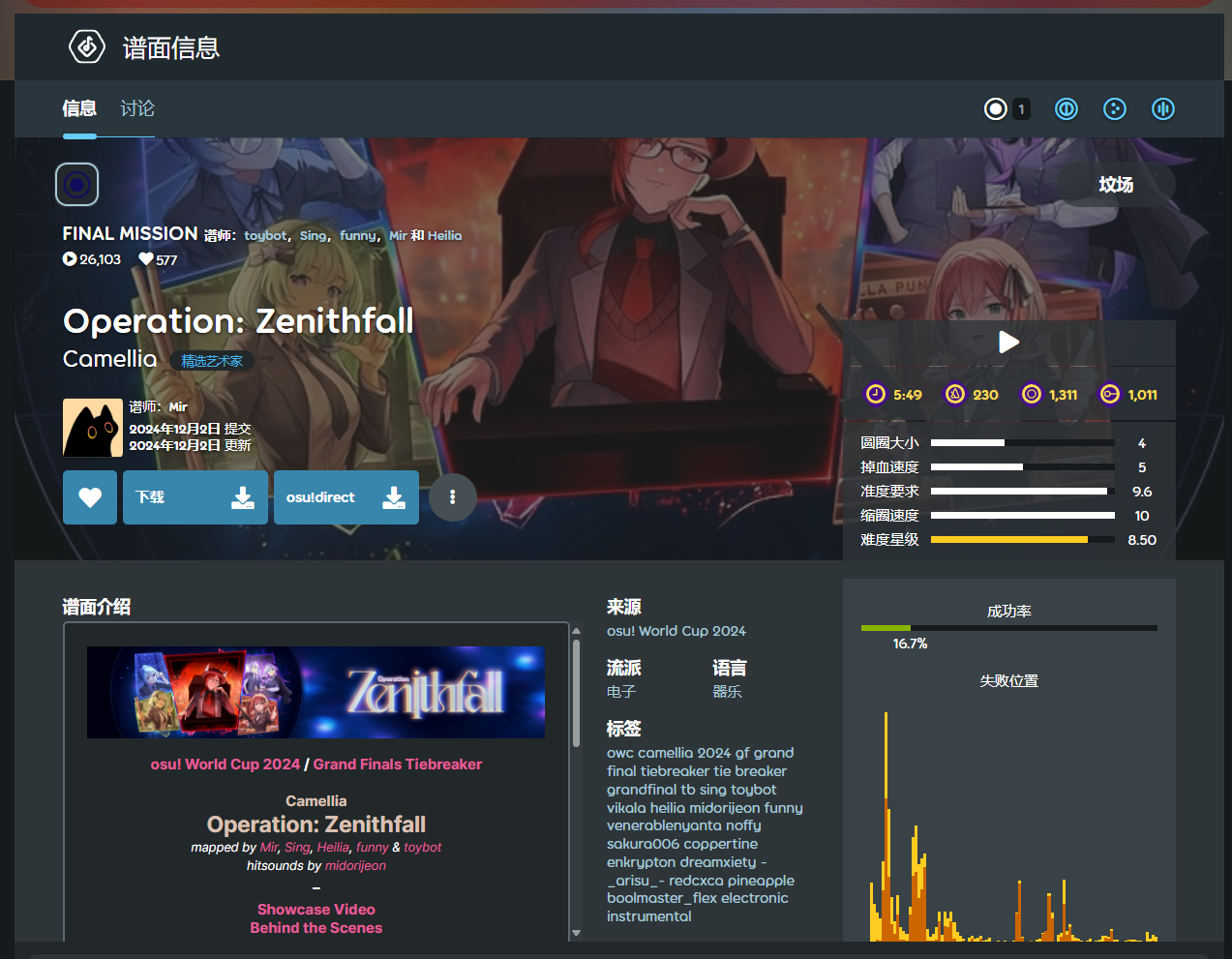
Task: Click the osu! World Cup 2024 description link
Action: pyautogui.click(x=225, y=764)
